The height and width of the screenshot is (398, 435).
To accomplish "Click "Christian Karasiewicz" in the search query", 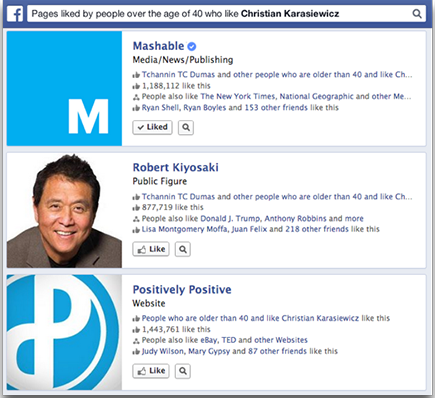I will click(x=290, y=14).
